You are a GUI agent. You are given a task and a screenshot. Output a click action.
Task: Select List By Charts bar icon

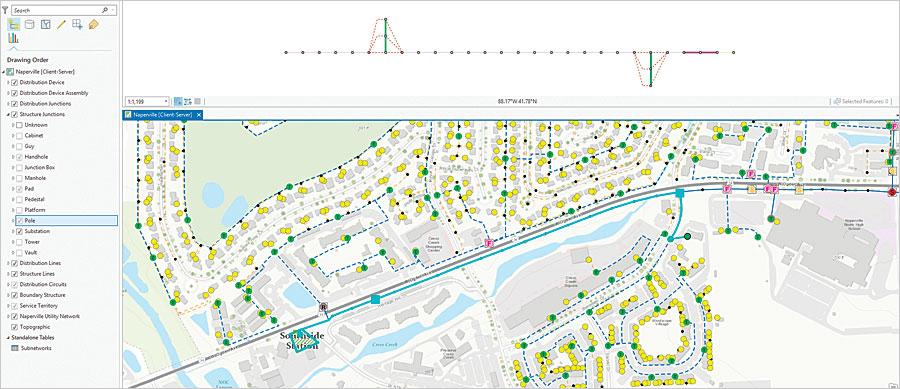(13, 38)
